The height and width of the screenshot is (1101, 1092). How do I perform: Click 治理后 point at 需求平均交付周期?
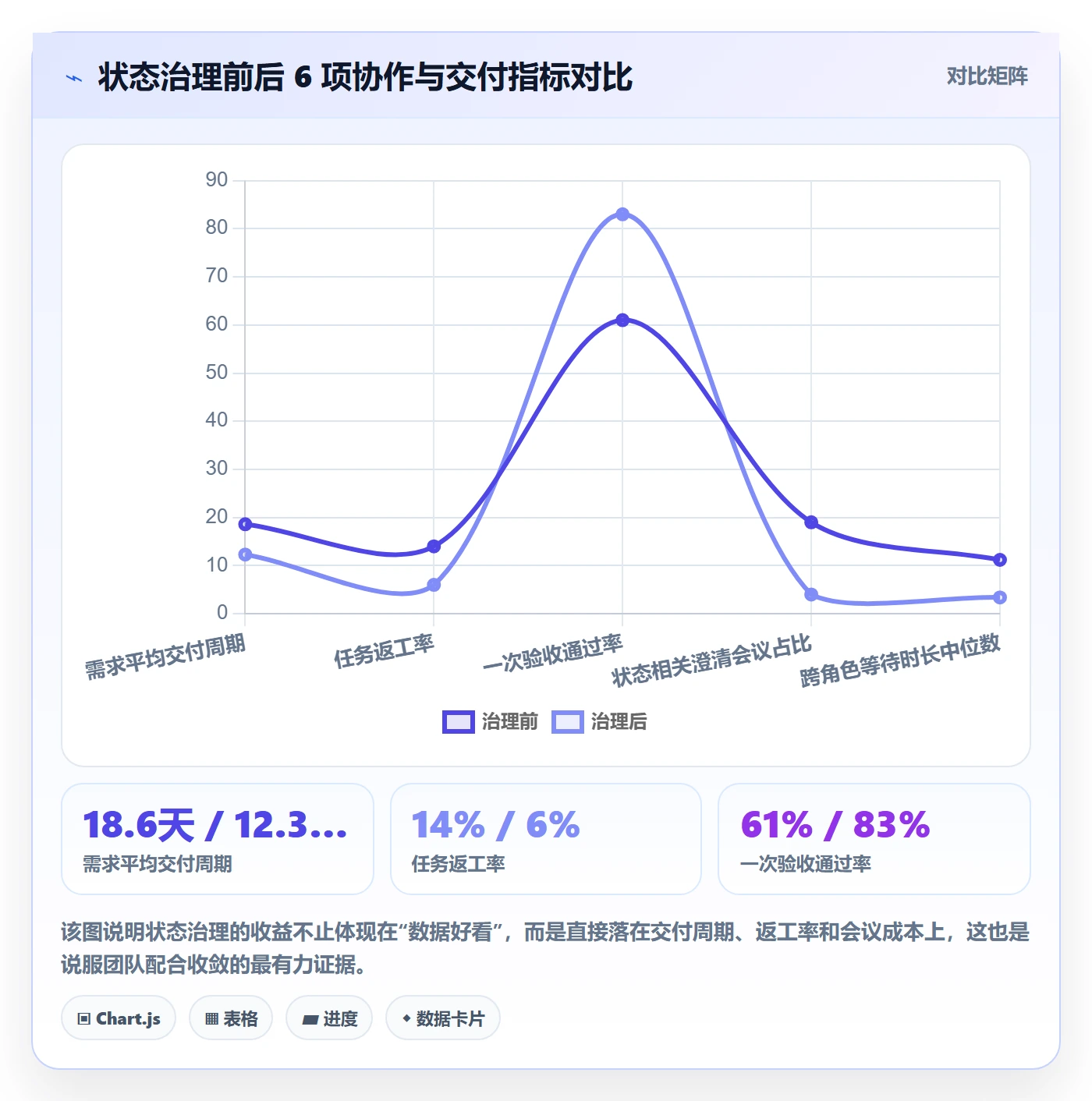tap(245, 554)
